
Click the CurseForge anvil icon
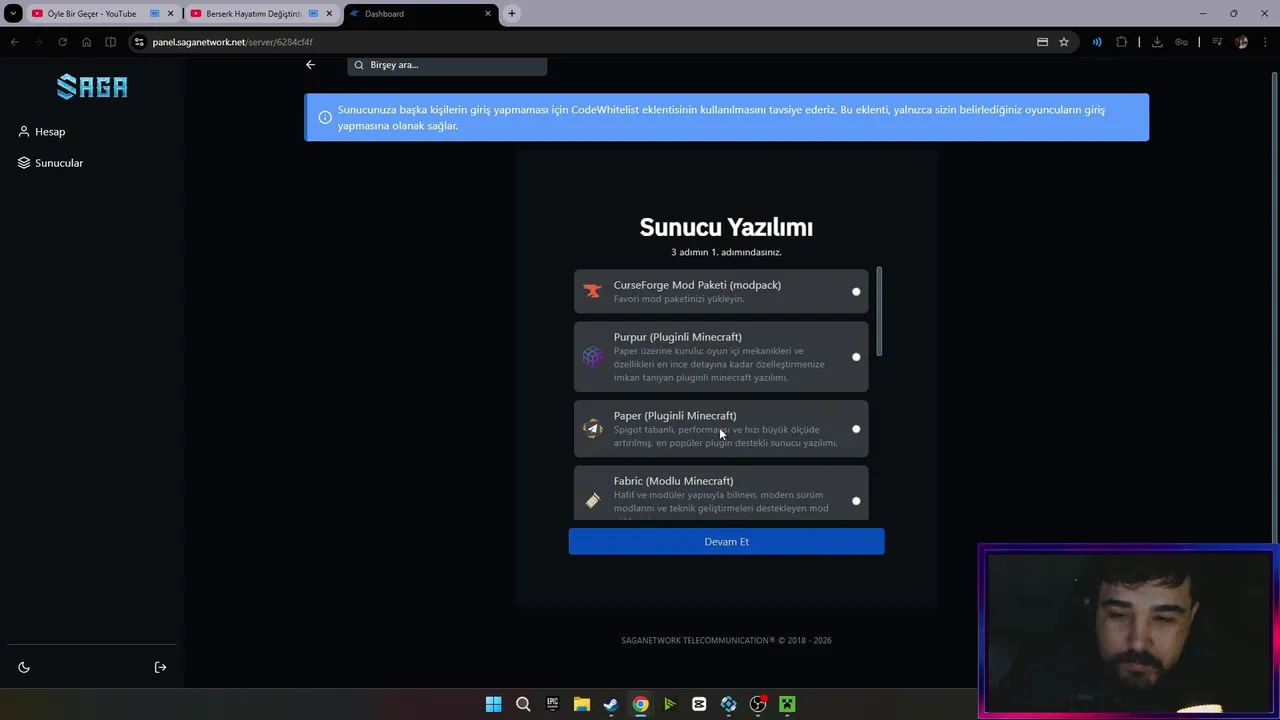[x=593, y=292]
